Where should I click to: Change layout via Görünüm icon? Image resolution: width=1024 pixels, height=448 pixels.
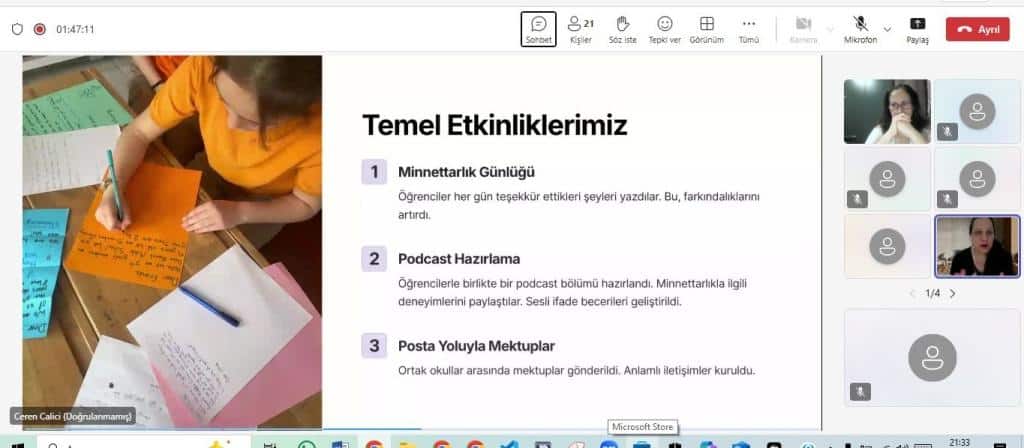(707, 28)
